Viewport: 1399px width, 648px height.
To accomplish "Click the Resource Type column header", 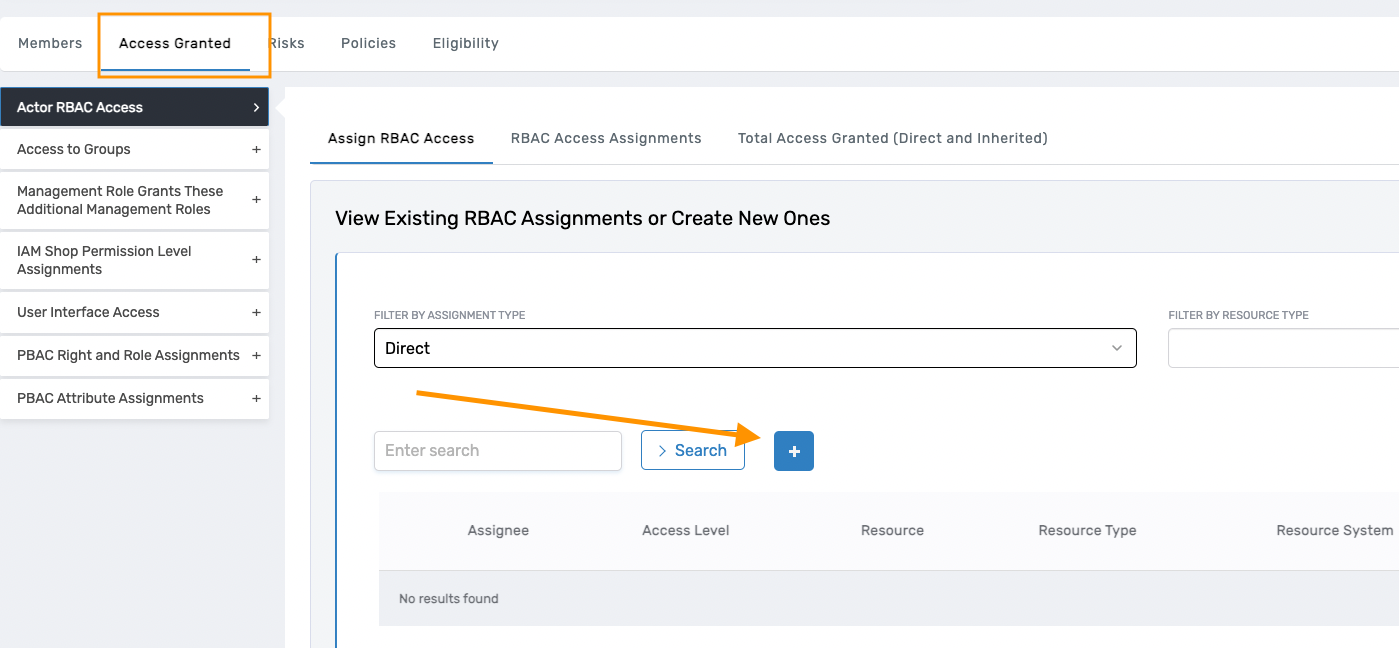I will click(1087, 531).
